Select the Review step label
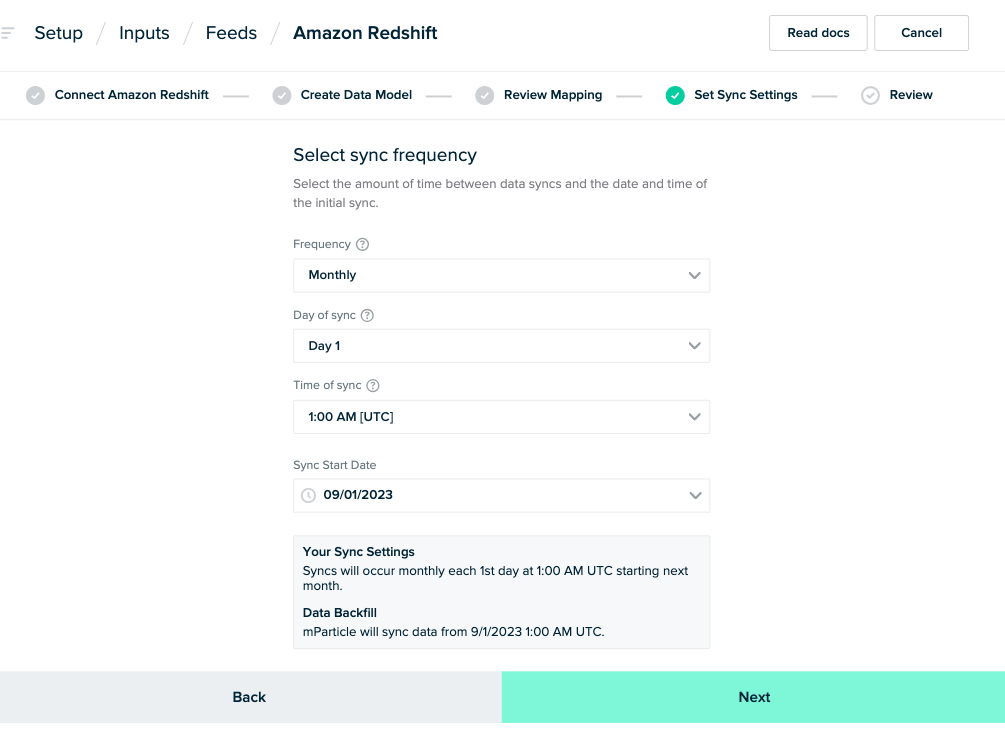This screenshot has height=738, width=1005. coord(911,95)
